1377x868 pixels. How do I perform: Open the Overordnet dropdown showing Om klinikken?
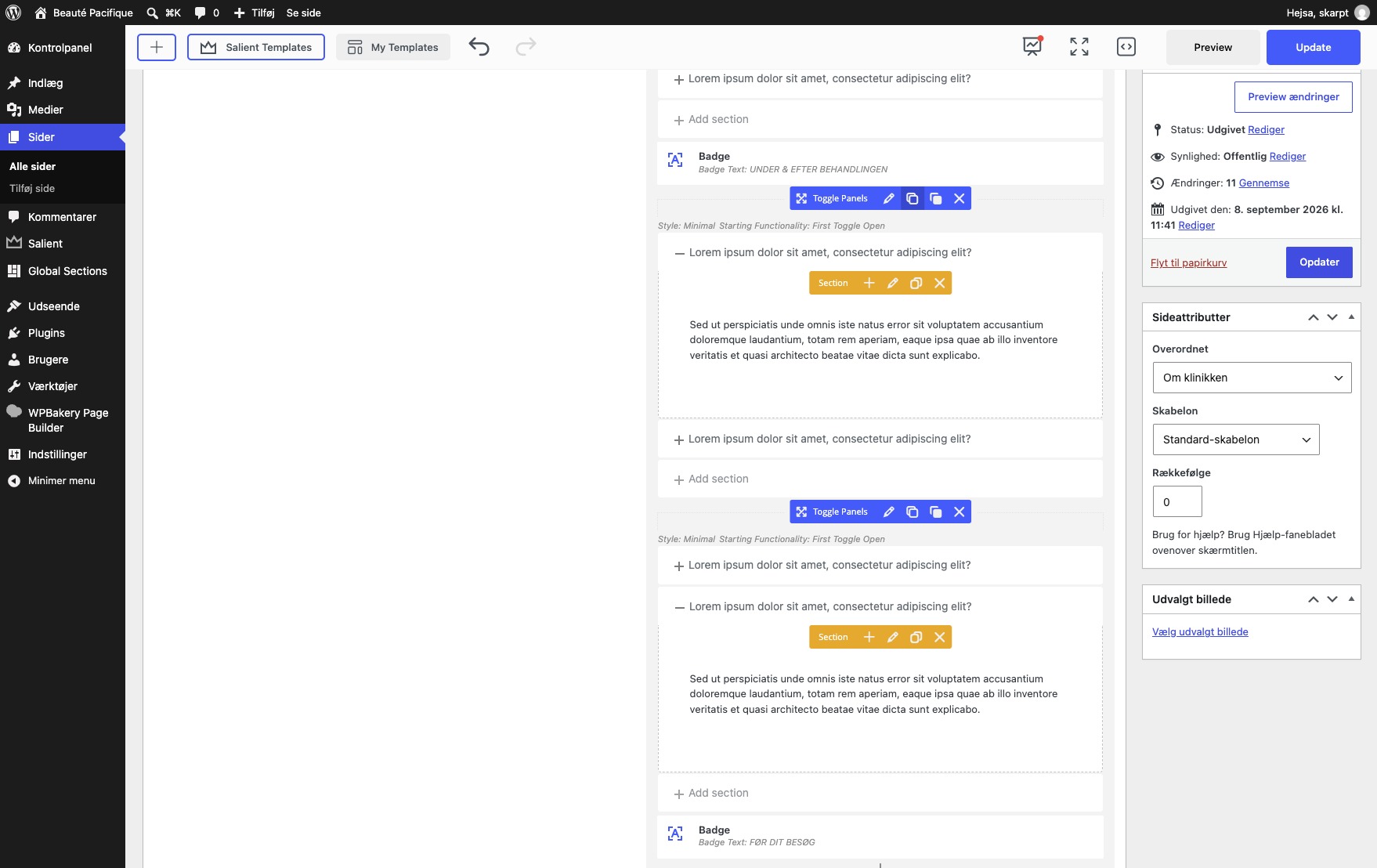click(1252, 378)
